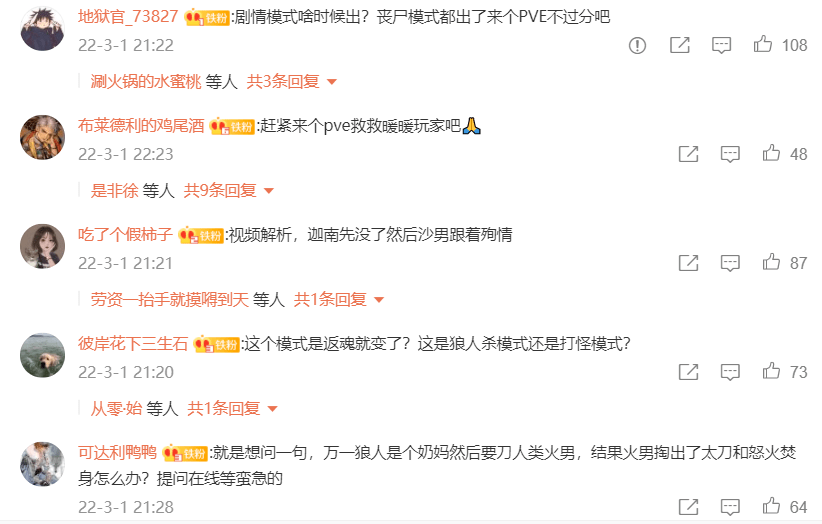Share 吃了个假柿子's comment

coord(688,263)
